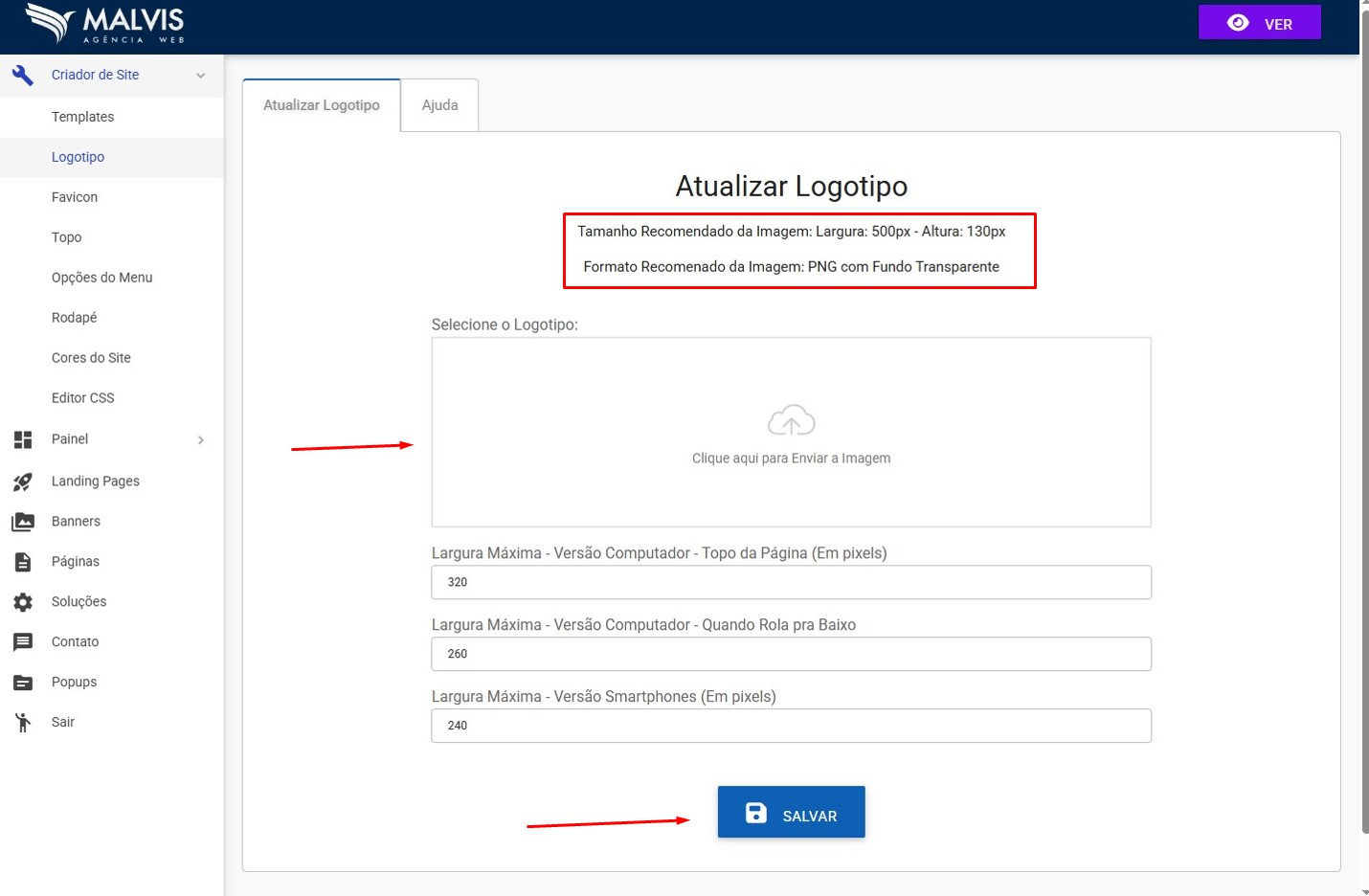Open Templates in the sidebar
Image resolution: width=1369 pixels, height=896 pixels.
[82, 117]
